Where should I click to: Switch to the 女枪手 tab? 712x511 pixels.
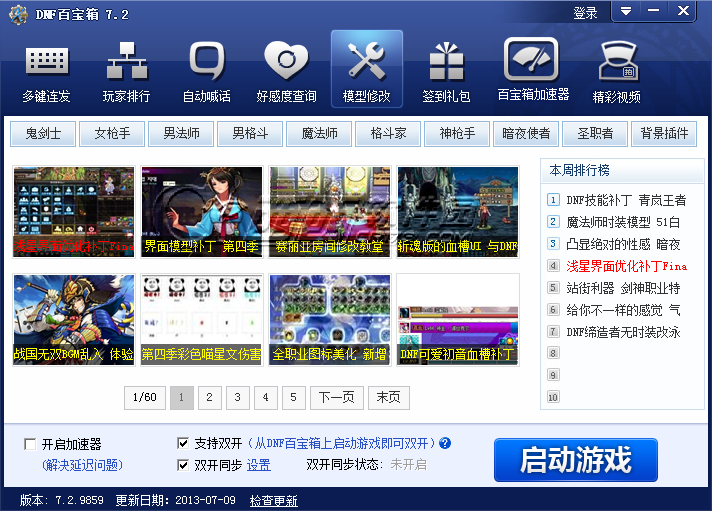point(112,134)
